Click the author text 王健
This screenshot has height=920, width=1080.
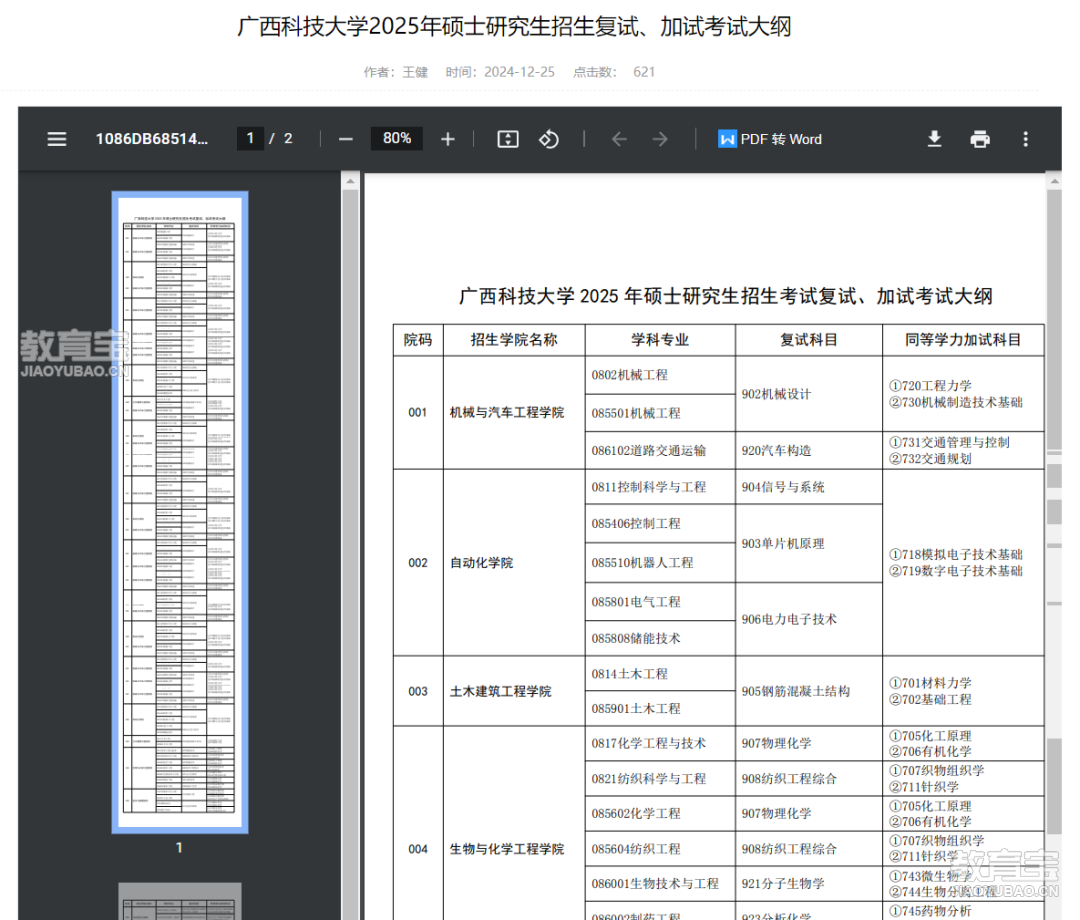click(415, 72)
